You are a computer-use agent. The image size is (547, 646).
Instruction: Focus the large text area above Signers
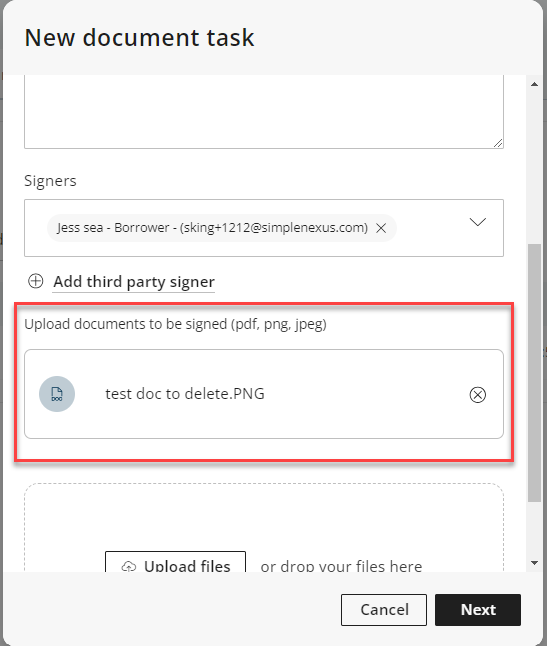[x=264, y=112]
